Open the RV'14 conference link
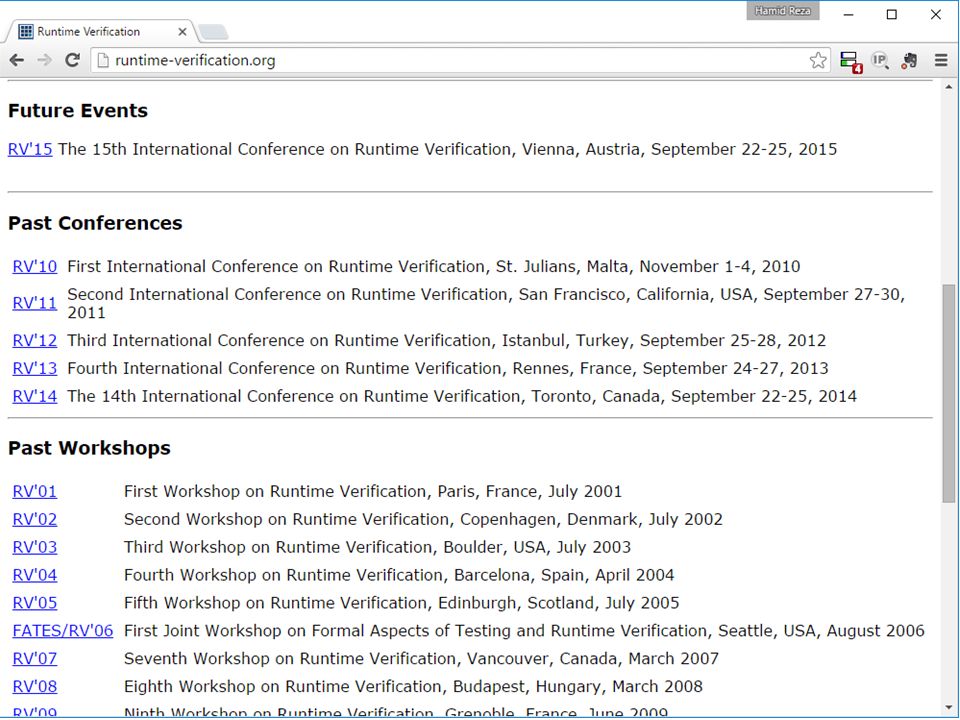This screenshot has width=960, height=720. (35, 396)
